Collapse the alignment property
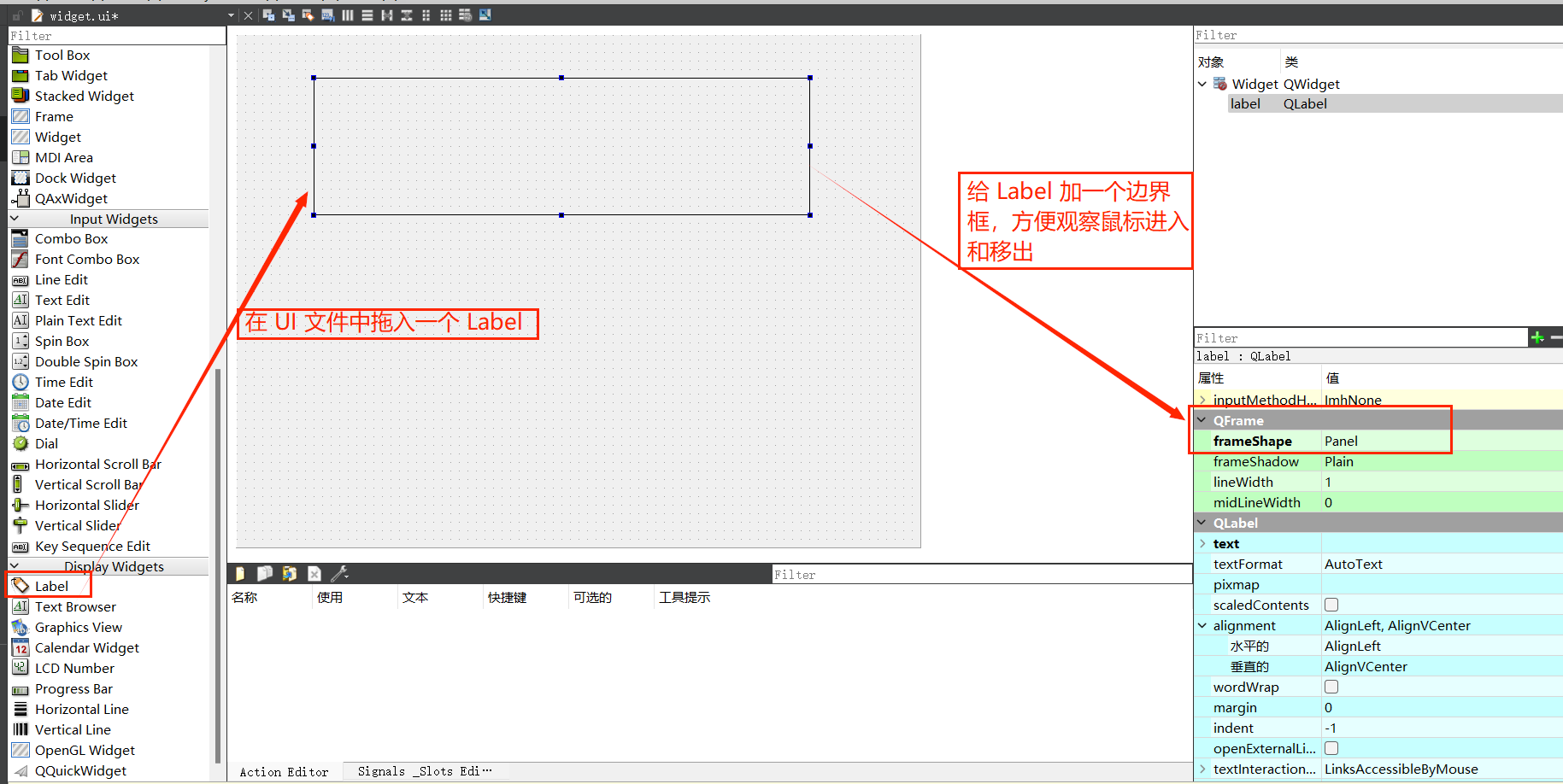The image size is (1563, 784). (1202, 625)
